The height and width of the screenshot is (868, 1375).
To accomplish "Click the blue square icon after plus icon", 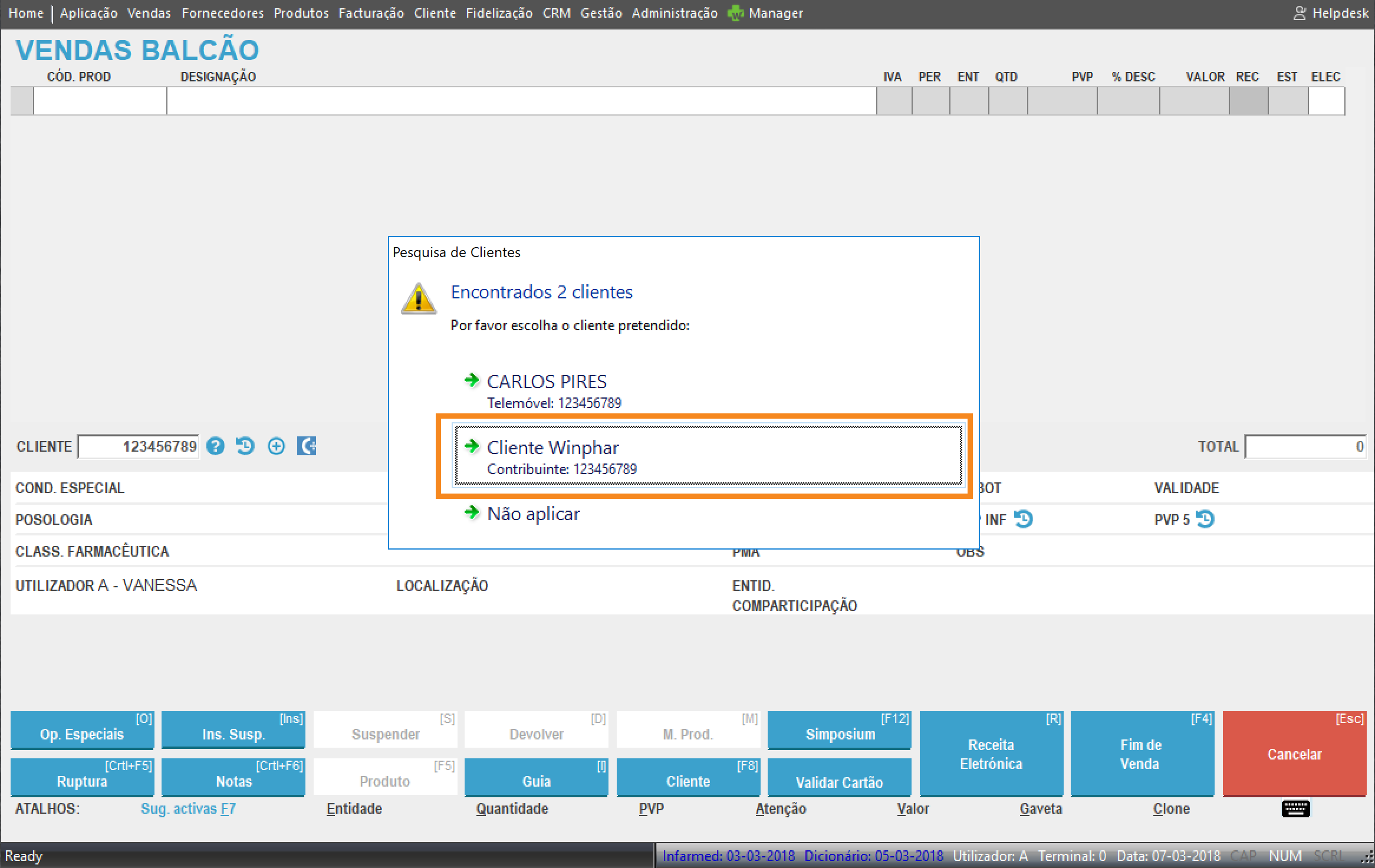I will coord(307,446).
